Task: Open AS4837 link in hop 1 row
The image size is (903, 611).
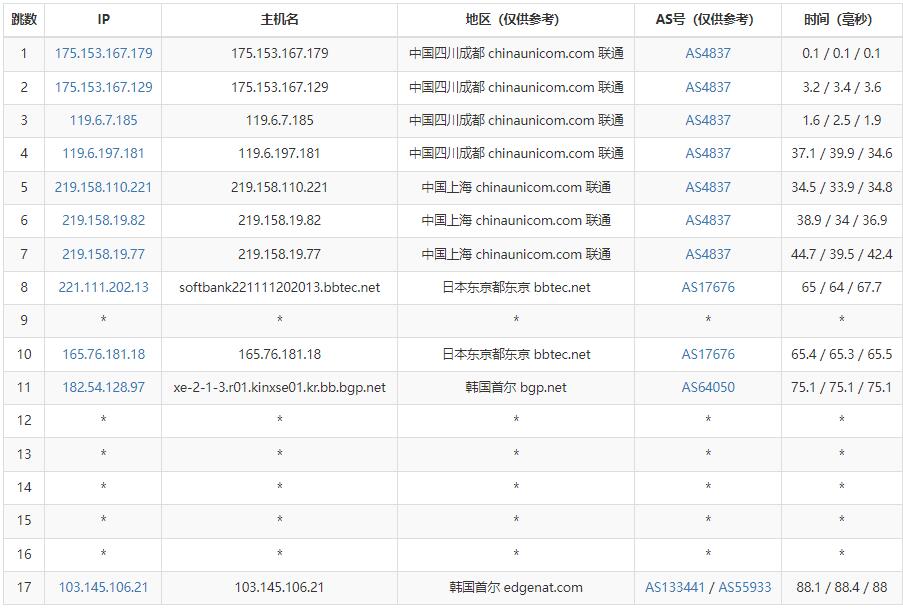Action: pyautogui.click(x=708, y=54)
